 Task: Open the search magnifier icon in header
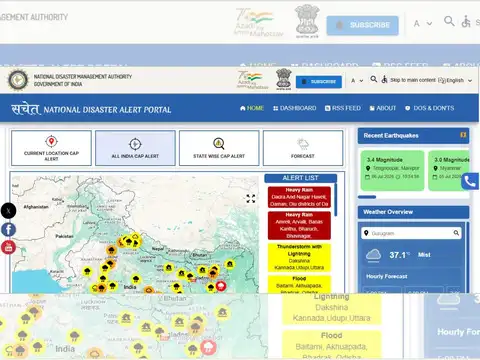374,79
